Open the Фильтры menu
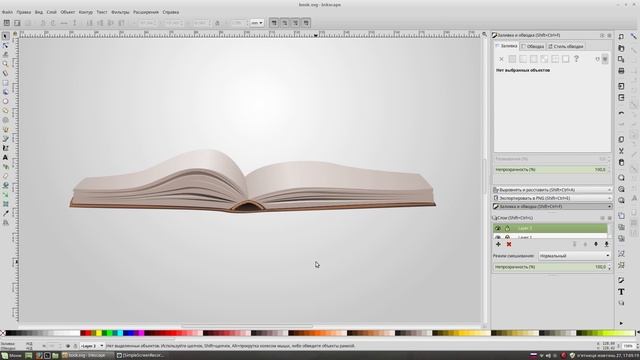This screenshot has height=360, width=640. [120, 12]
